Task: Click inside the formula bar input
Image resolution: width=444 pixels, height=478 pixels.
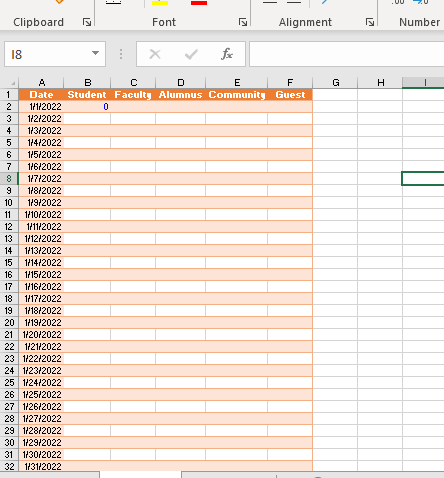Action: click(x=347, y=54)
